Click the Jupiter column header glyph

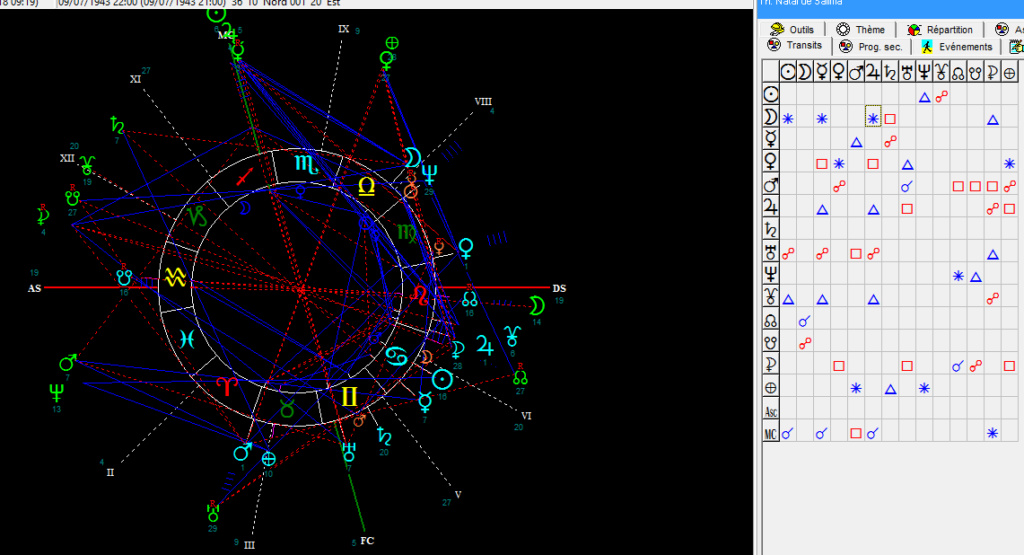872,71
